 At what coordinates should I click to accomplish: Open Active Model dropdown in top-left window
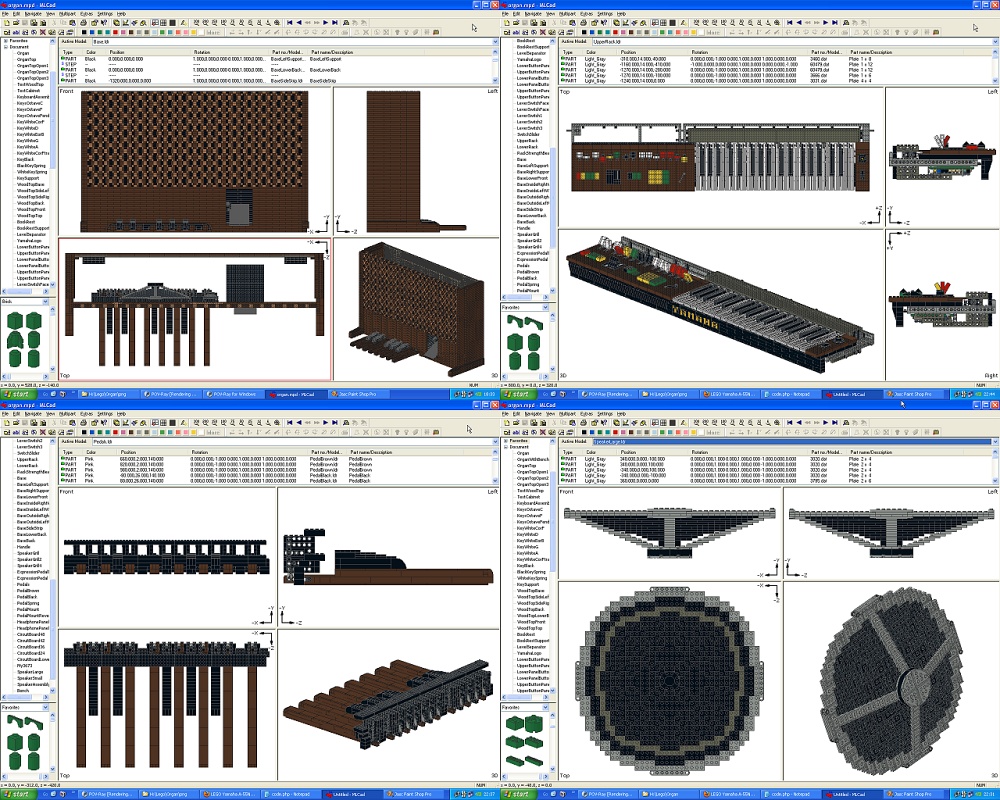coord(495,41)
